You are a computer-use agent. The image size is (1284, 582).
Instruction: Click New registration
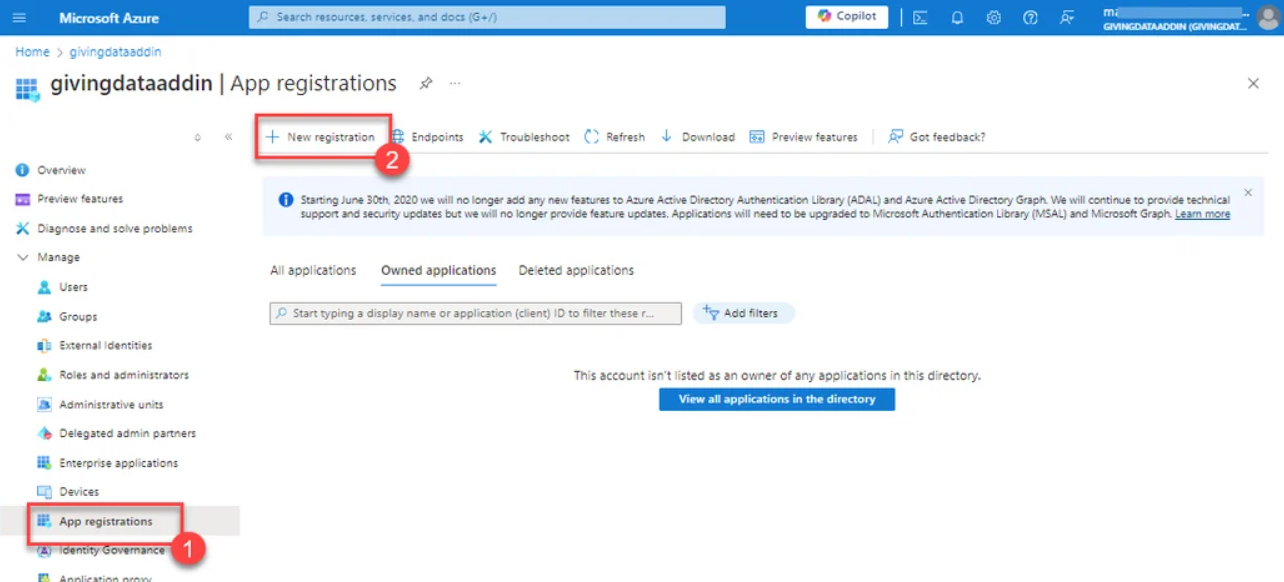pos(321,137)
